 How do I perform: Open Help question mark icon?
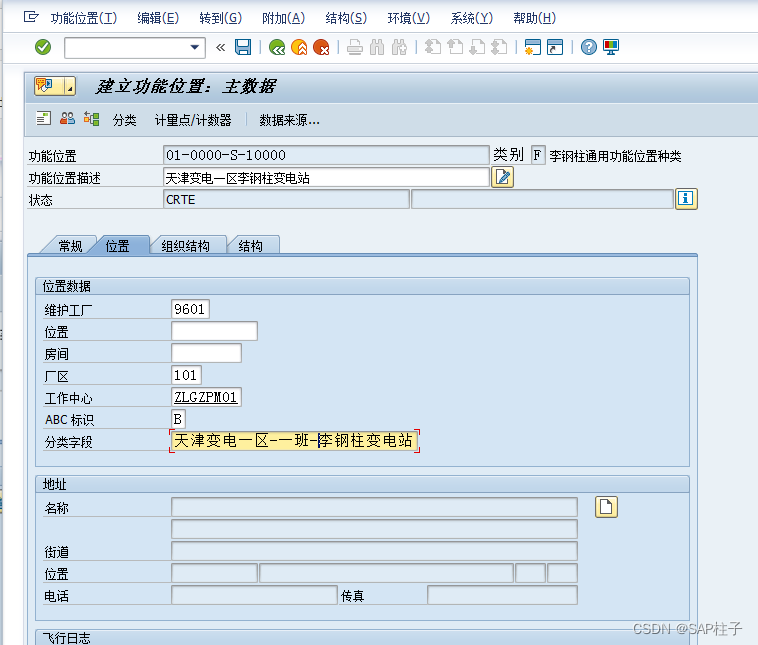click(589, 47)
